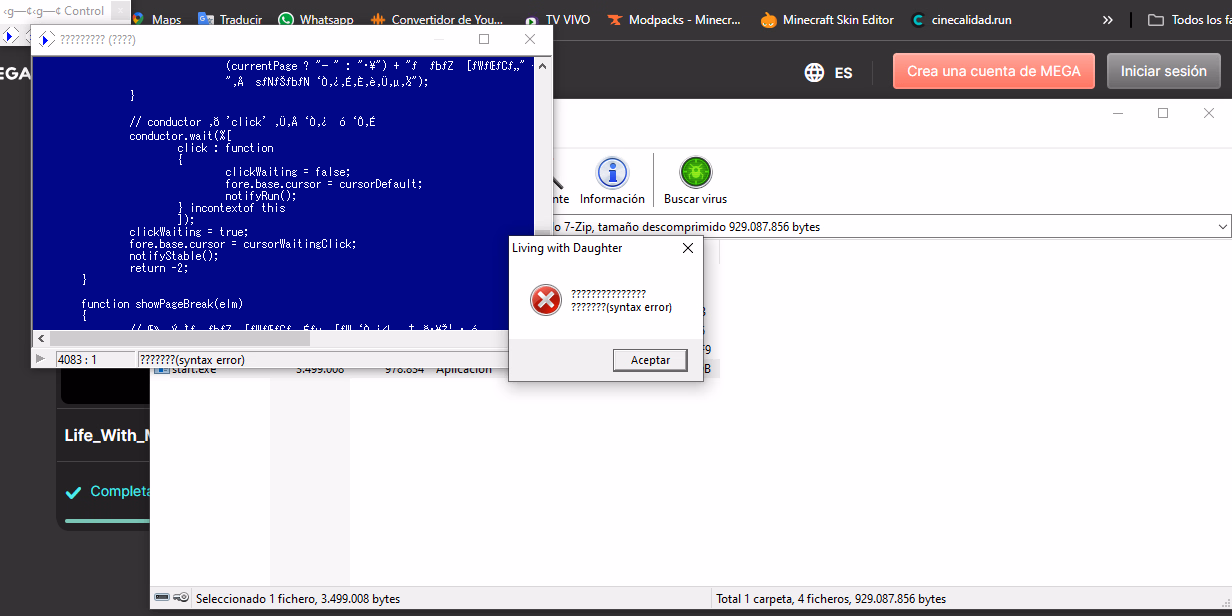Screen dimensions: 1232x616
Task: Expand the 7-Zip archive path dropdown
Action: coord(1222,227)
